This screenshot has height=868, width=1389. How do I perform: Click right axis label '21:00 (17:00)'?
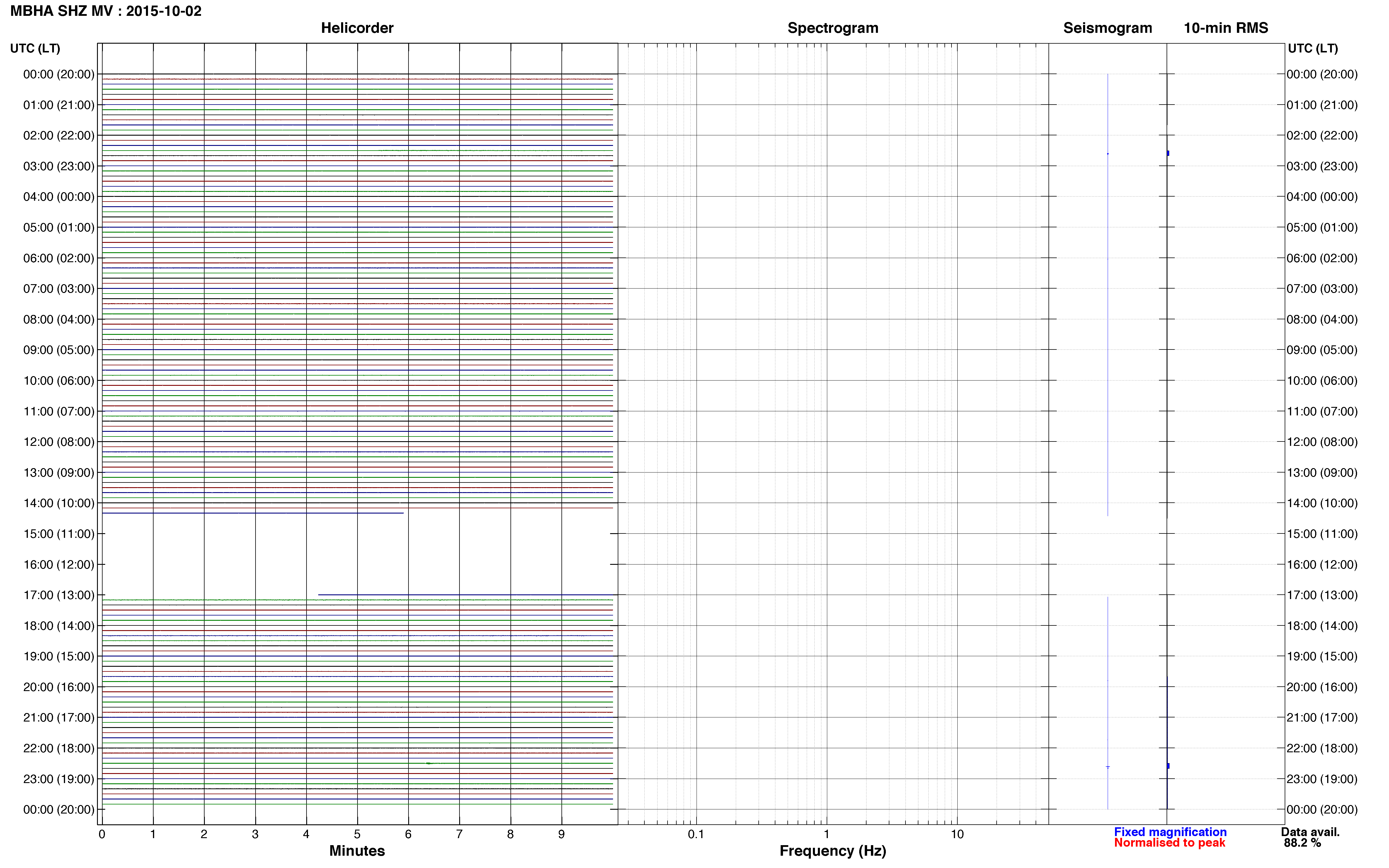point(1322,718)
